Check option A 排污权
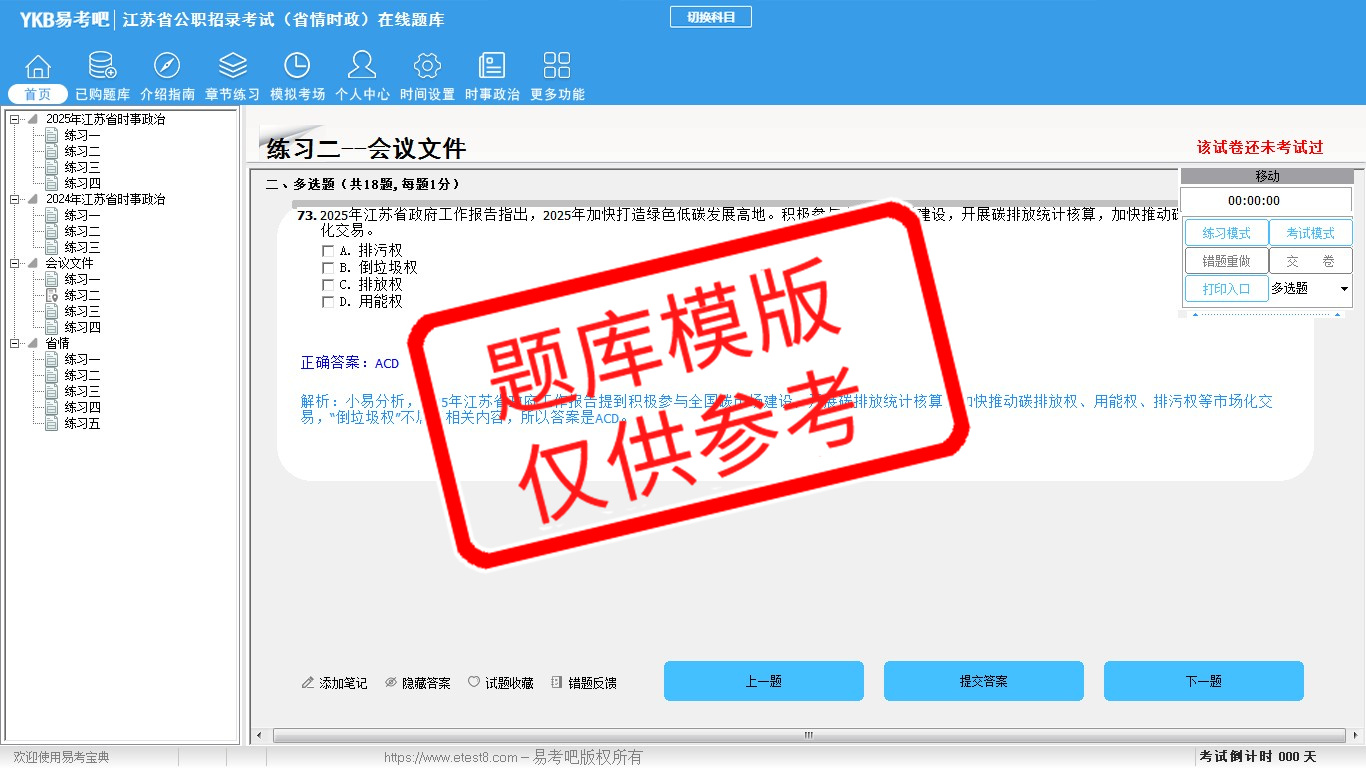Image resolution: width=1366 pixels, height=768 pixels. coord(328,251)
